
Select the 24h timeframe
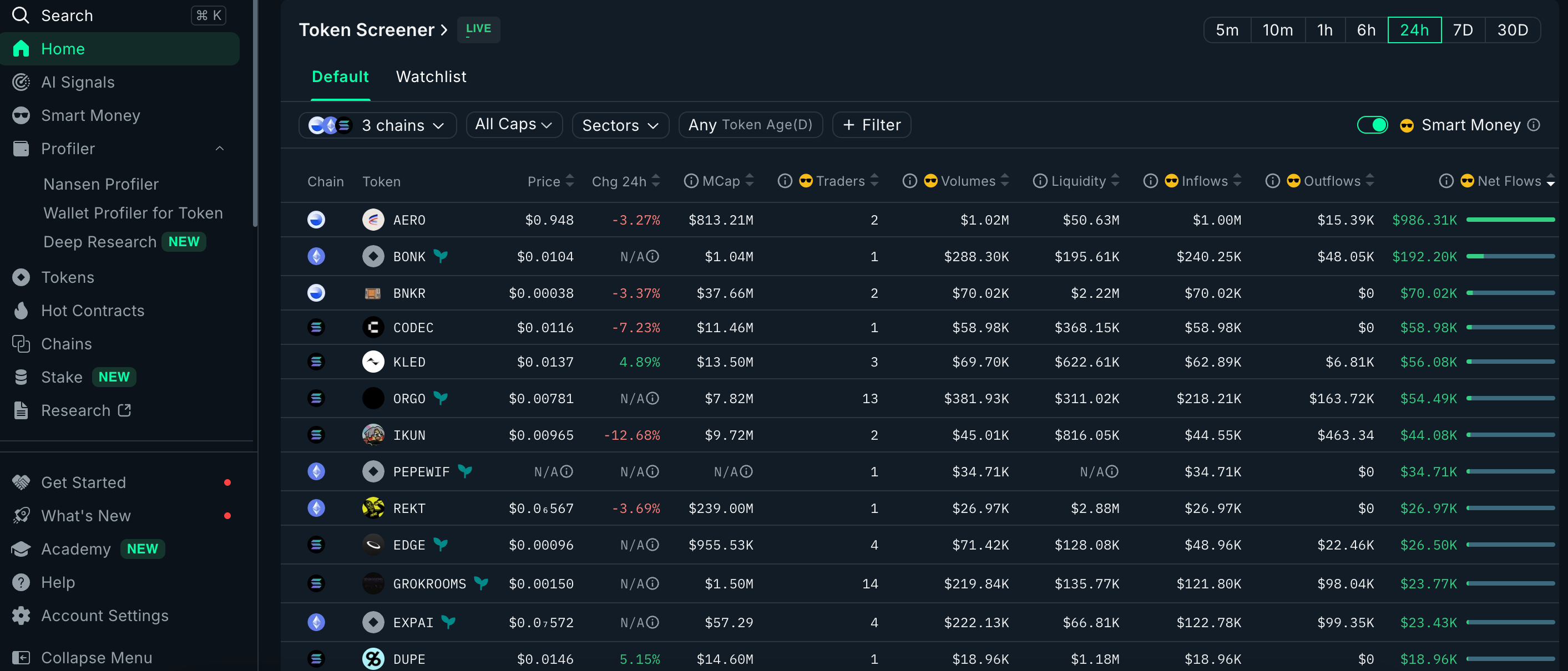point(1415,30)
